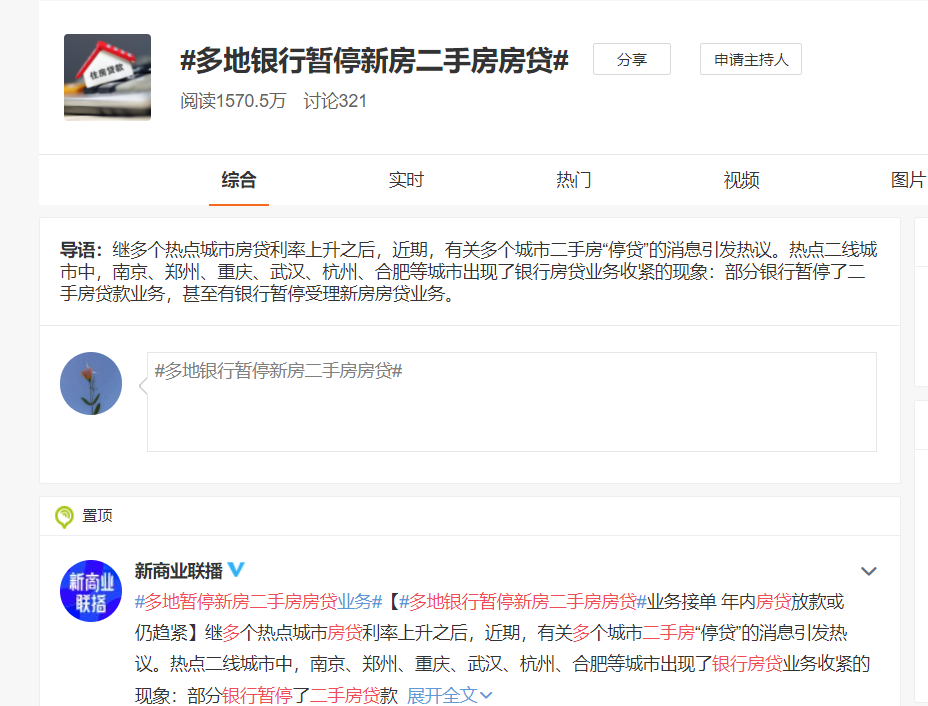Click the 申请主持人 button
The image size is (928, 706).
[x=750, y=59]
